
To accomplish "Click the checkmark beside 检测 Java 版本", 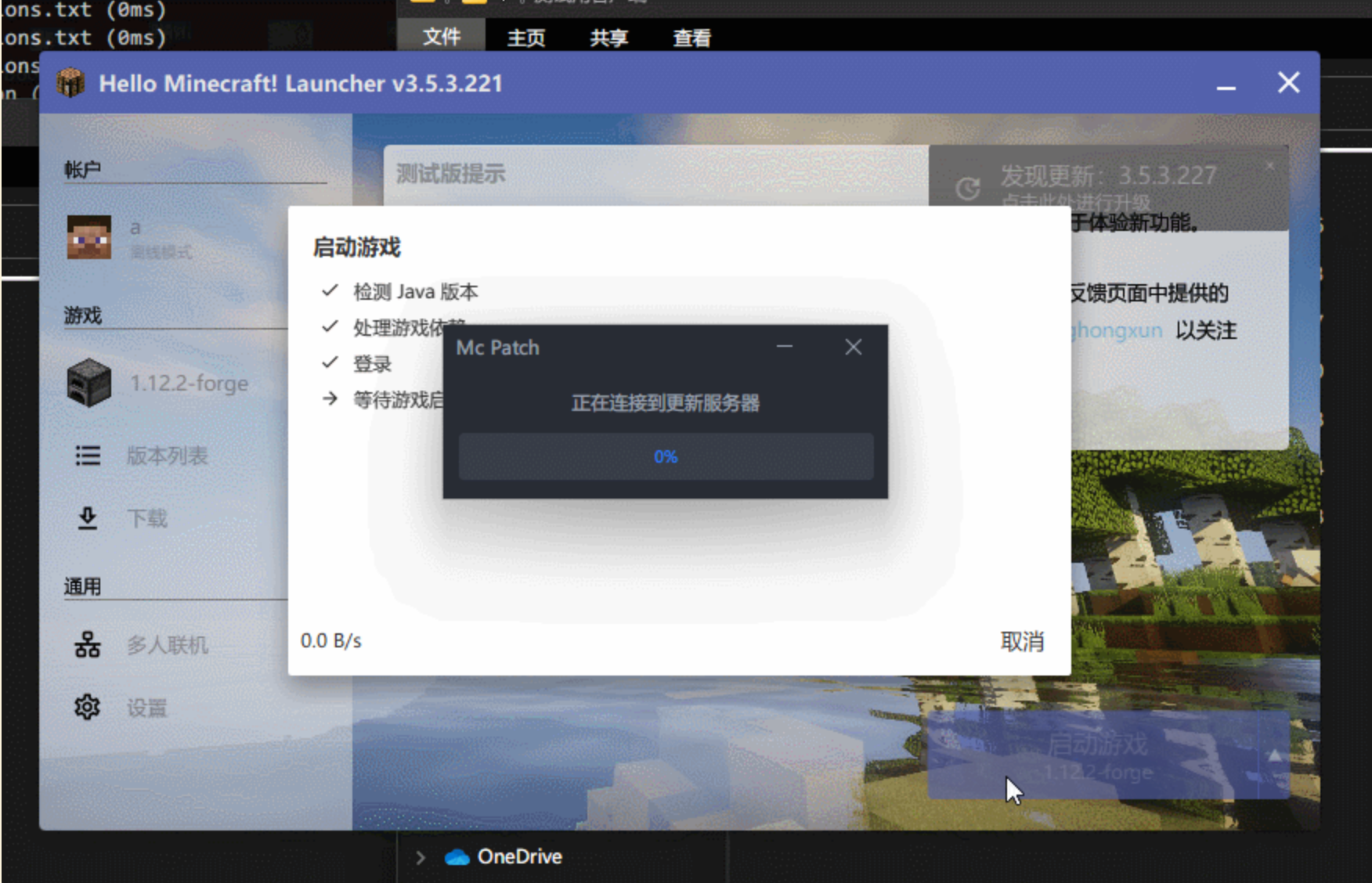I will [330, 290].
